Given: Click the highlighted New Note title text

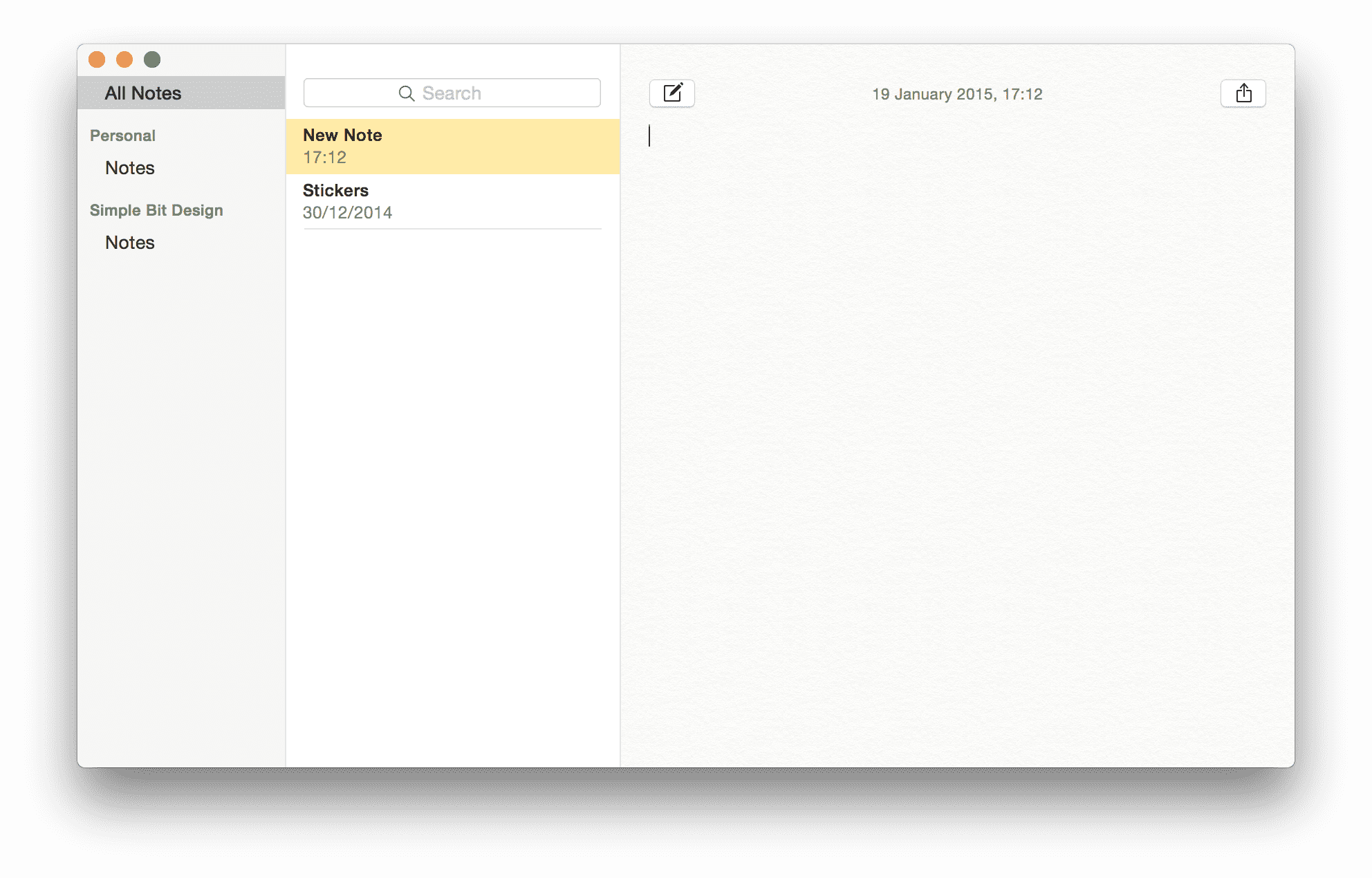Looking at the screenshot, I should pos(342,136).
